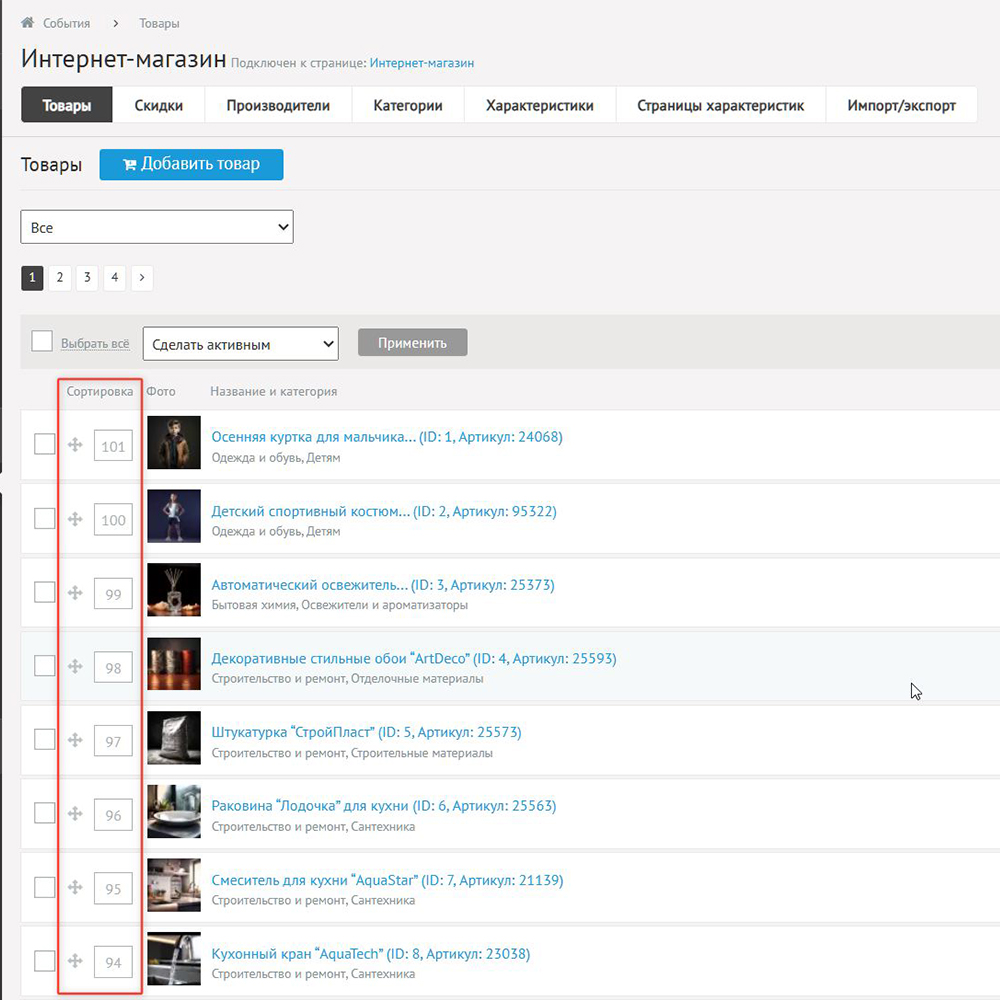This screenshot has height=1000, width=1000.
Task: Click move icon beside sort value 98
Action: pyautogui.click(x=75, y=666)
